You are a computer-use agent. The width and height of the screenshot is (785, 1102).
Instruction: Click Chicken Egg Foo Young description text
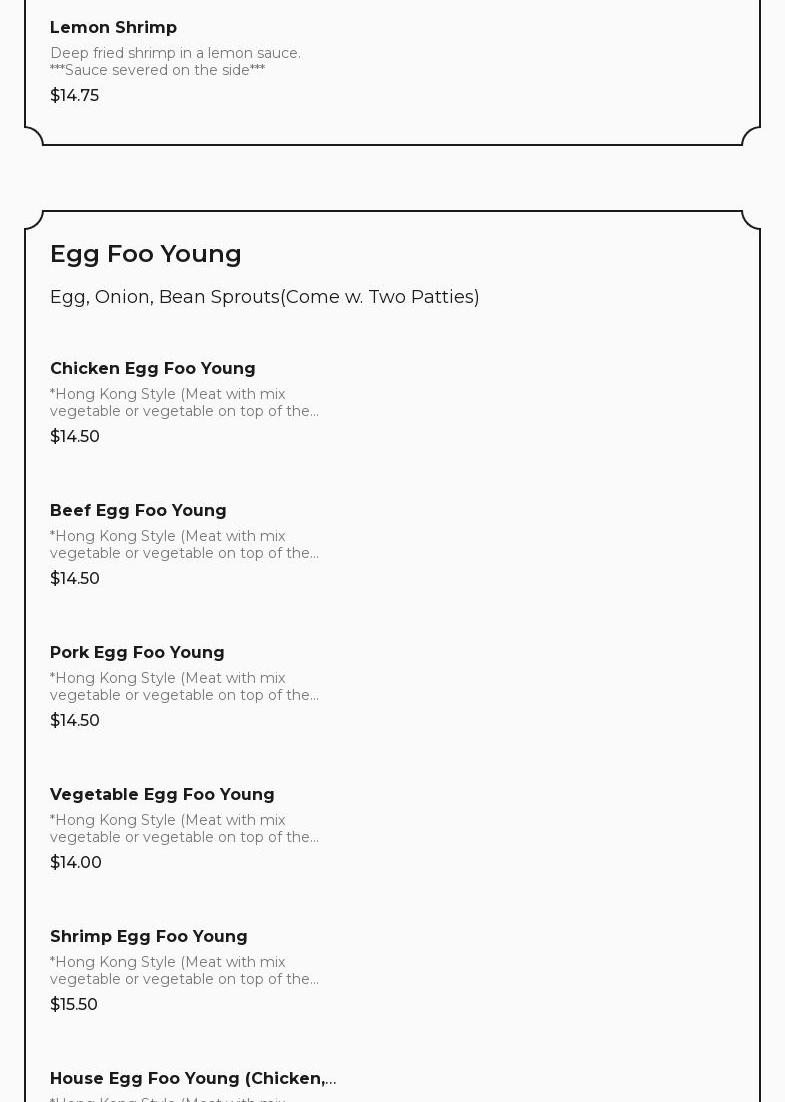click(x=184, y=403)
